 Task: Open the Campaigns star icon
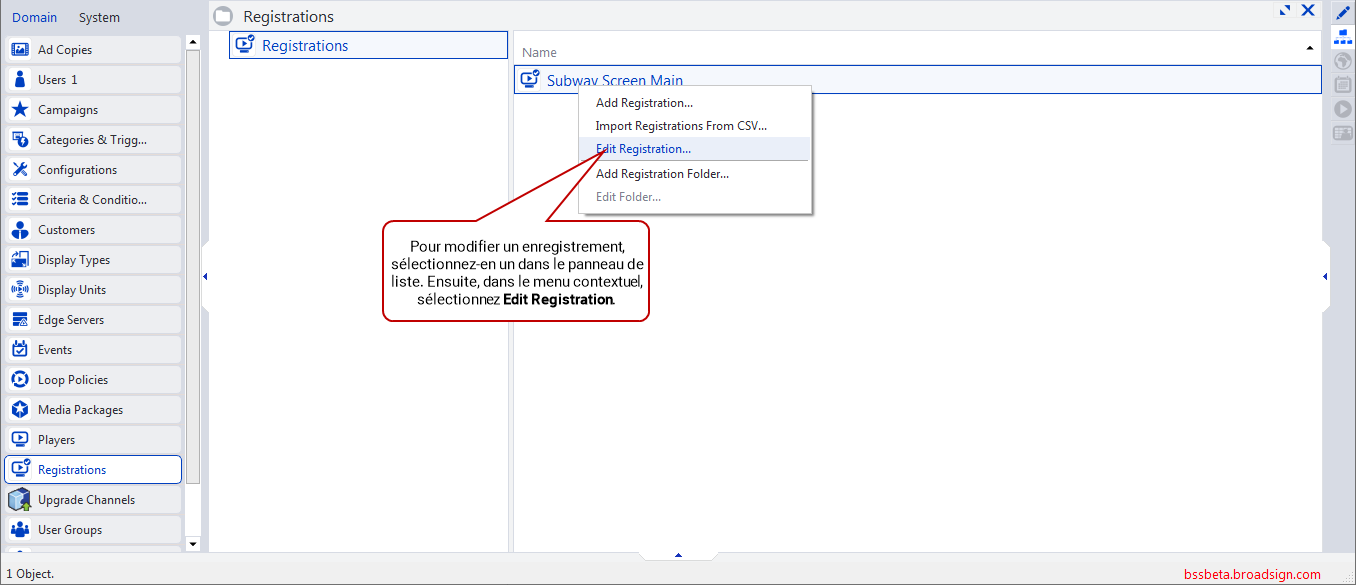pyautogui.click(x=20, y=110)
